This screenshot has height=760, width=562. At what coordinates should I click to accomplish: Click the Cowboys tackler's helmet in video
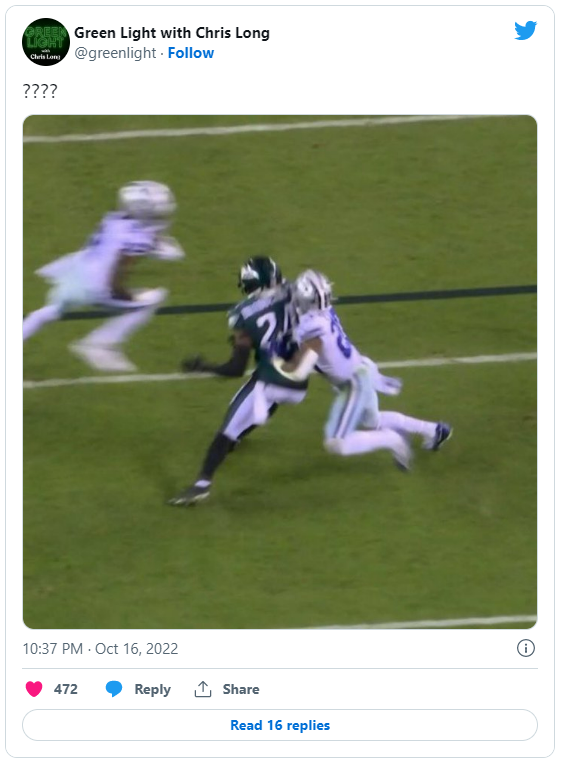[313, 291]
